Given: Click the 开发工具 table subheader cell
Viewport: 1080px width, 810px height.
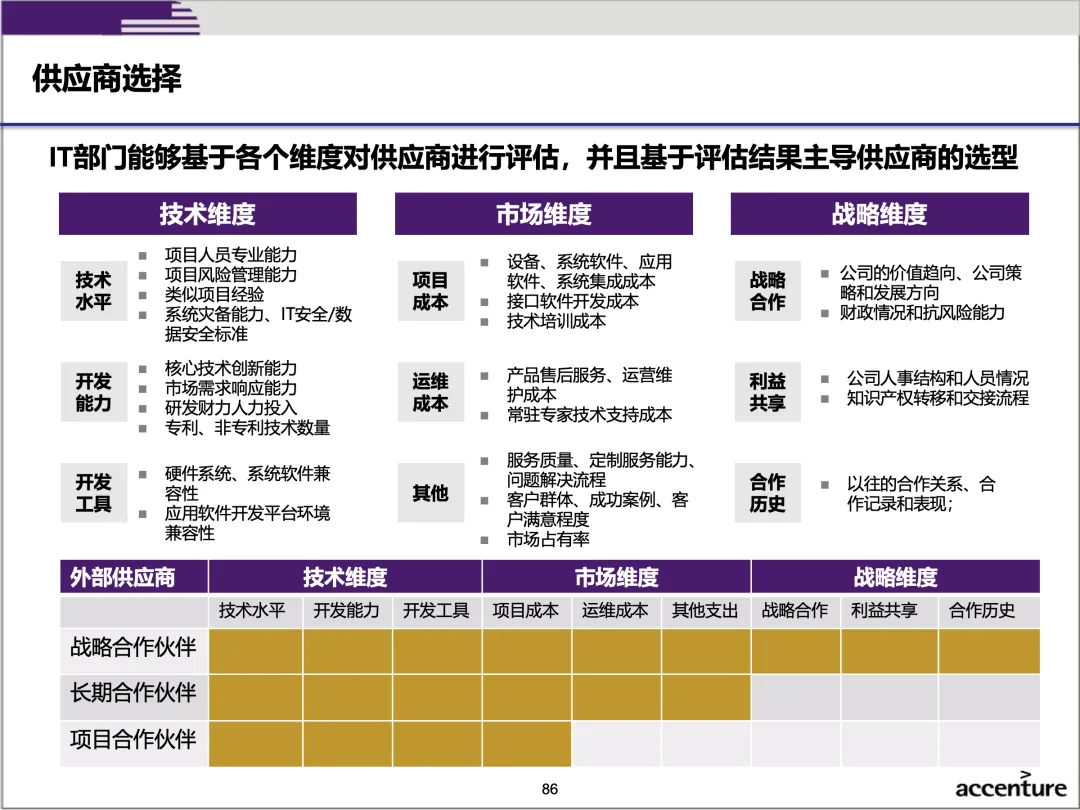Looking at the screenshot, I should [x=437, y=611].
